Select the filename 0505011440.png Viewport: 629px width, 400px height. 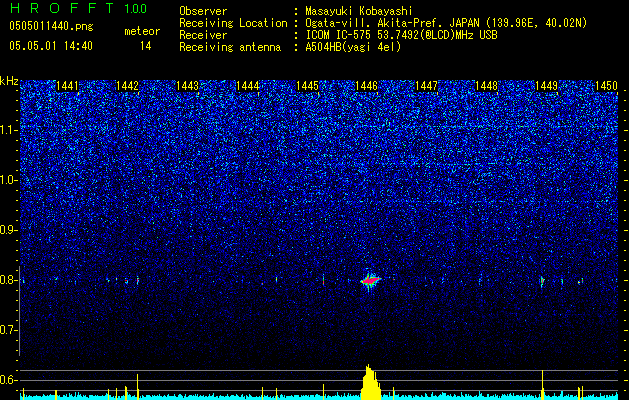51,26
